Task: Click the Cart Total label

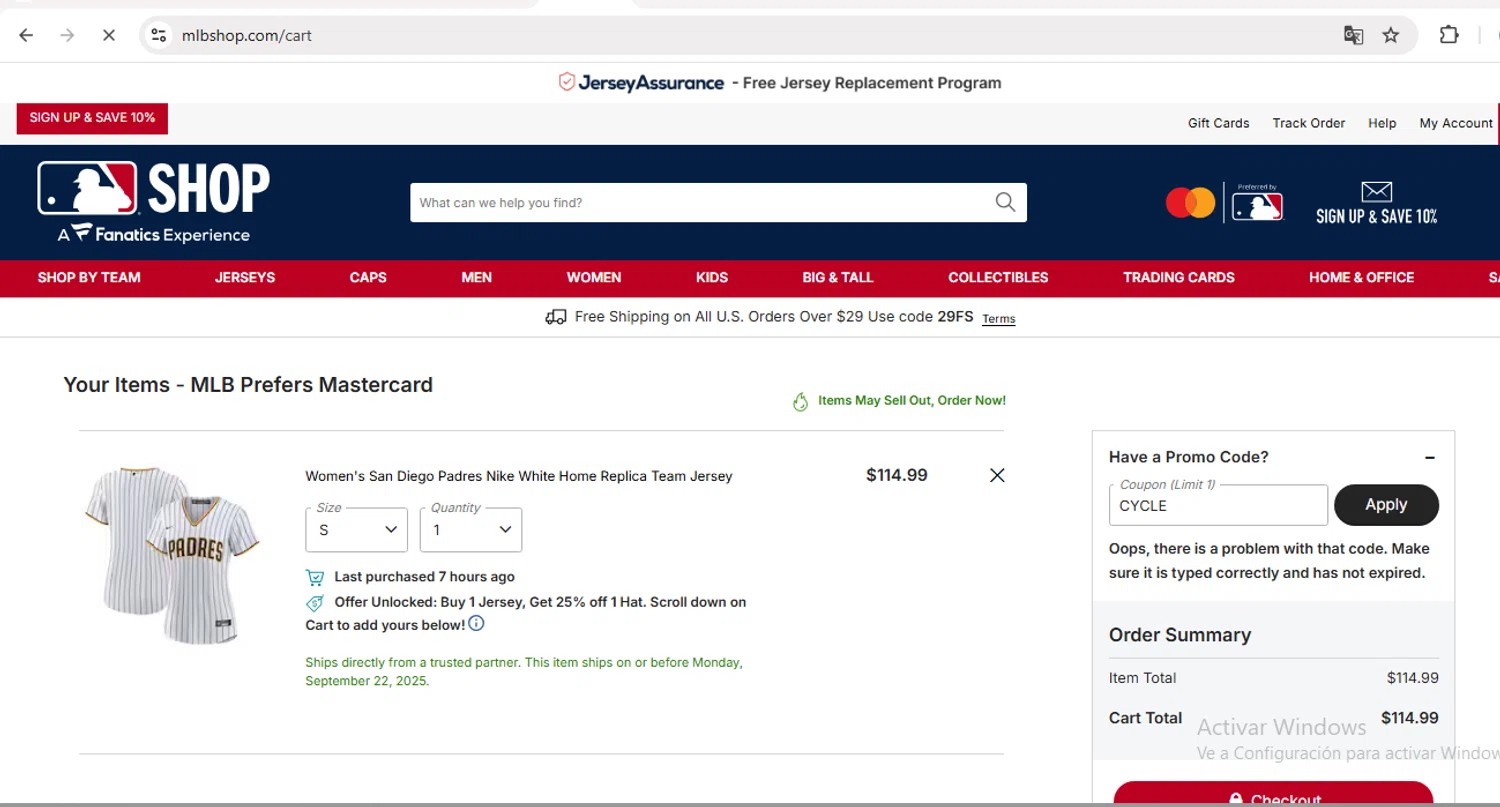Action: tap(1145, 718)
